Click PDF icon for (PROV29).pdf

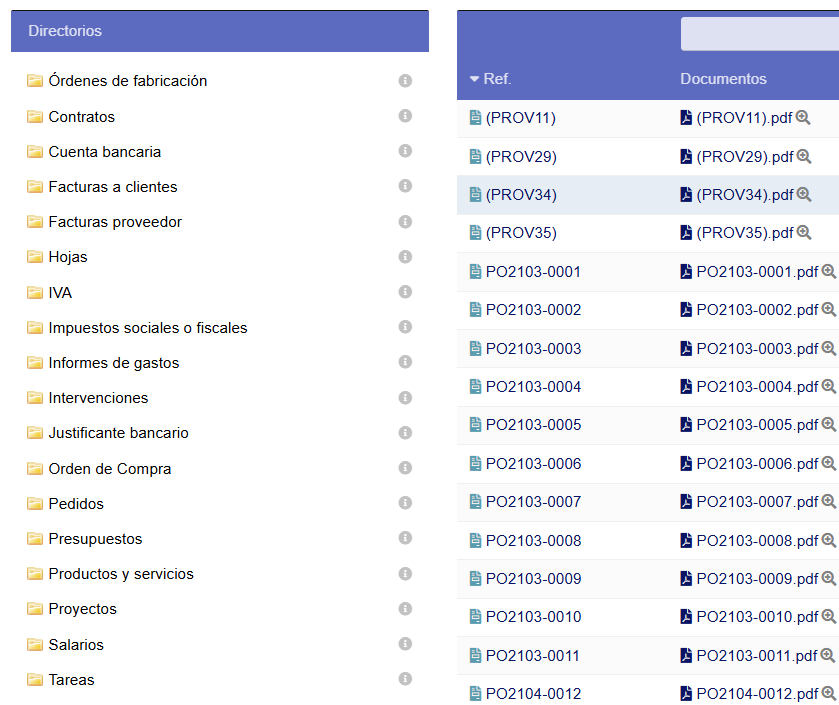point(686,157)
